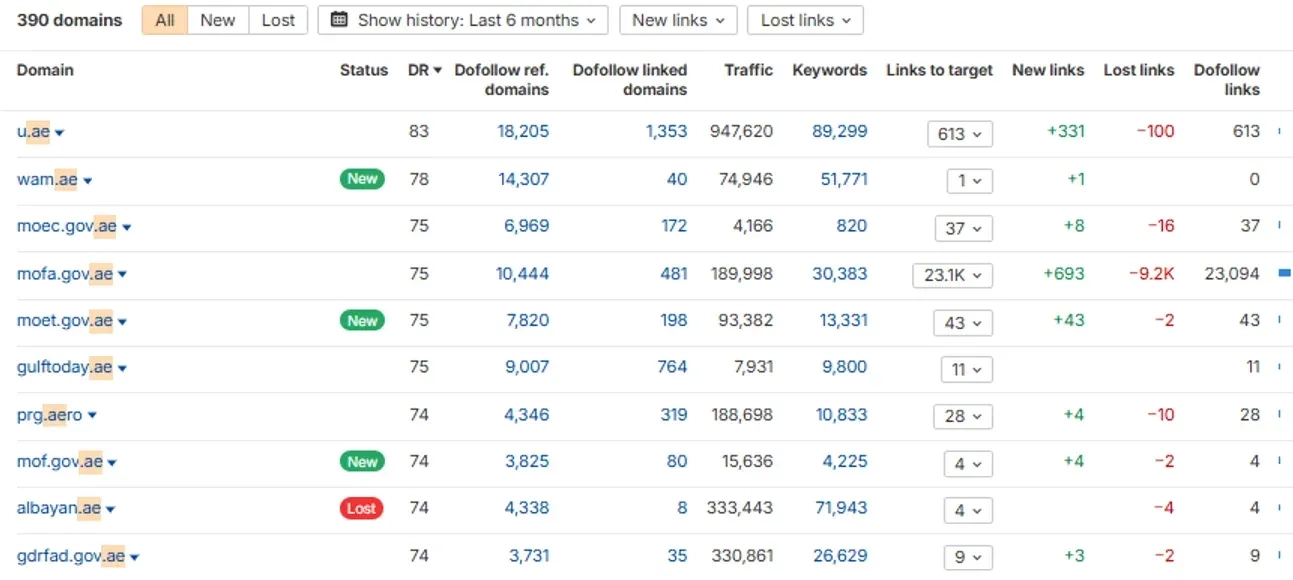This screenshot has height=580, width=1293.
Task: Click New status badge for mof.gov.ae
Action: [x=362, y=462]
